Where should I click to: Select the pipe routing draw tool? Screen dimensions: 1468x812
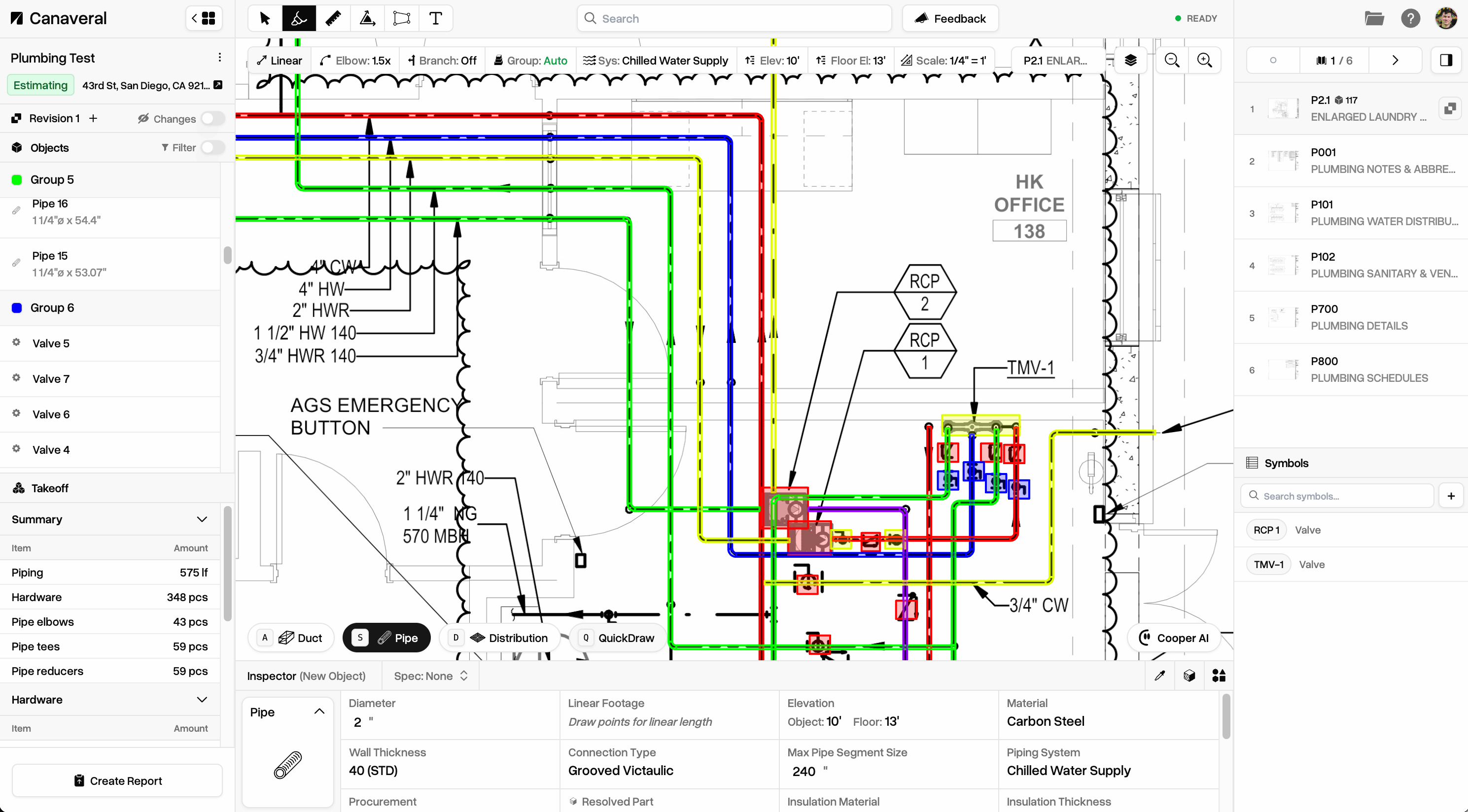pyautogui.click(x=299, y=18)
